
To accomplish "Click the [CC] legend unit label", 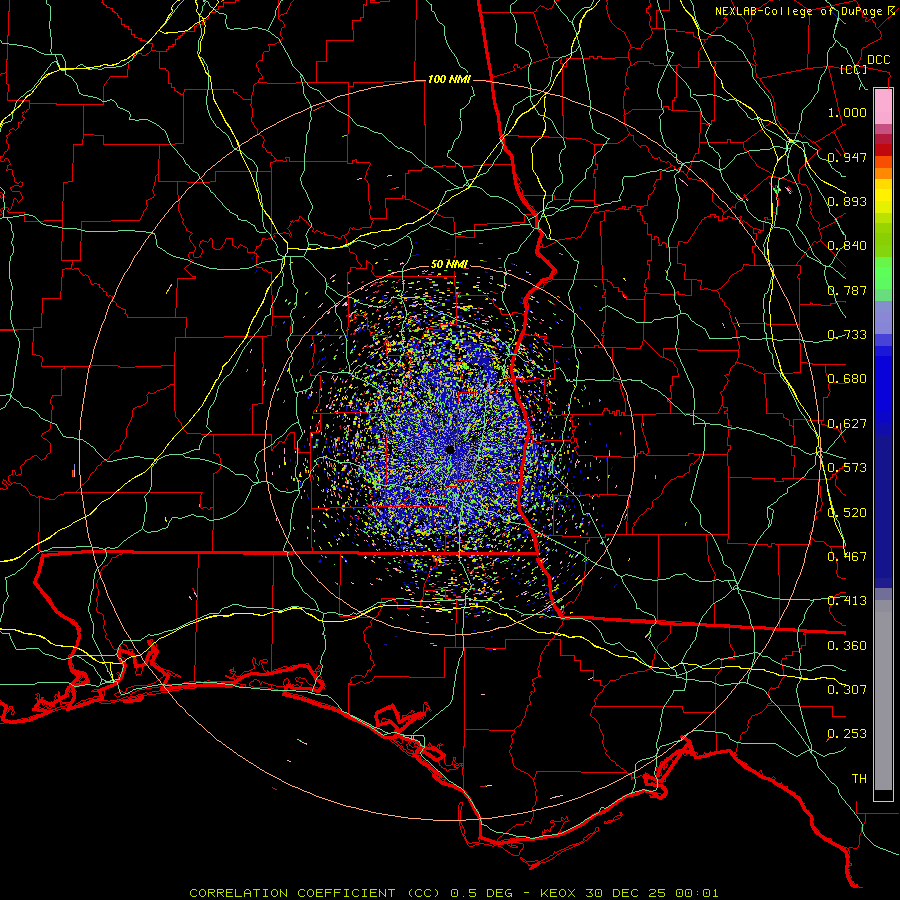I will (x=854, y=69).
